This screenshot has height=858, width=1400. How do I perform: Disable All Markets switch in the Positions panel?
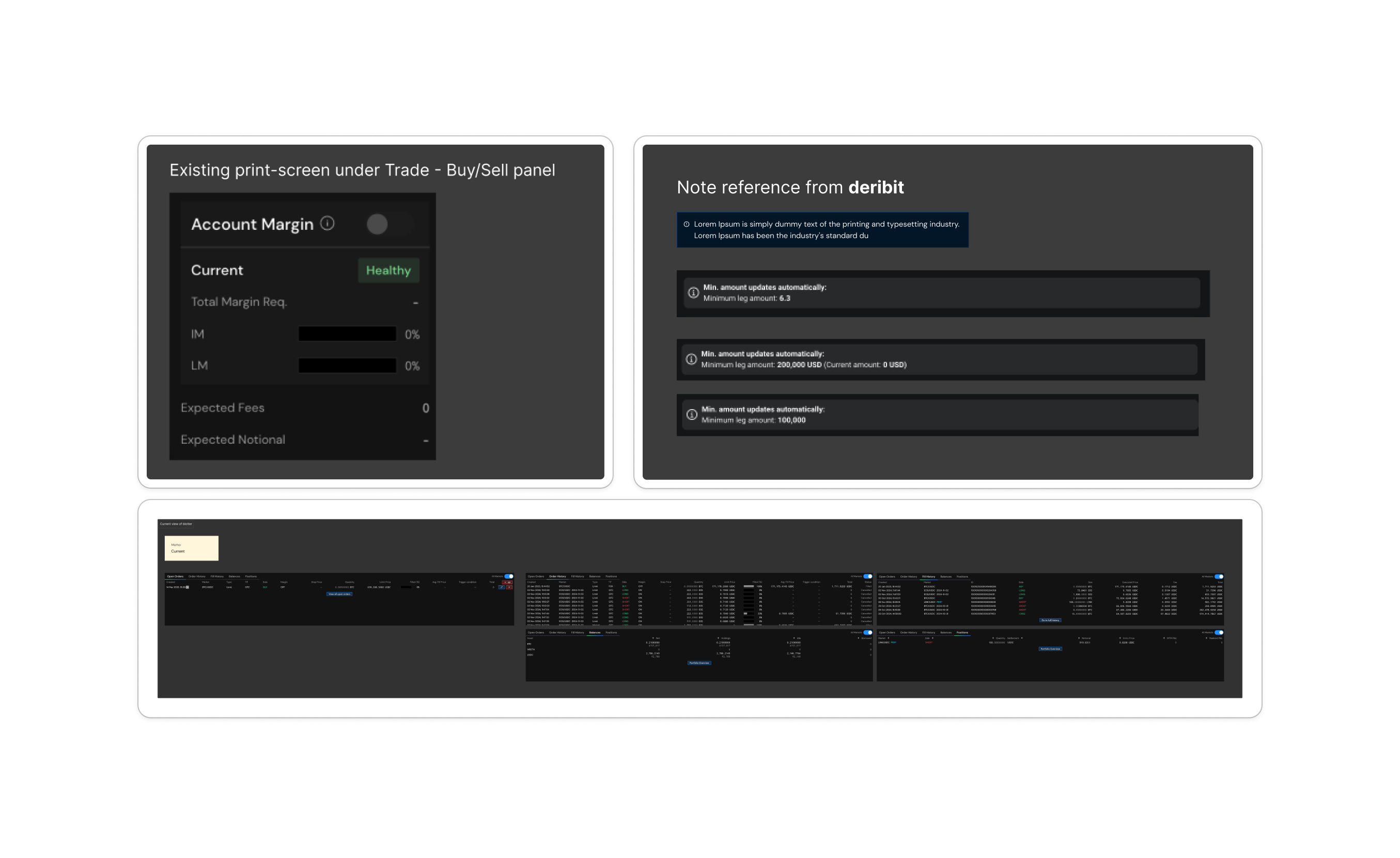coord(1219,632)
